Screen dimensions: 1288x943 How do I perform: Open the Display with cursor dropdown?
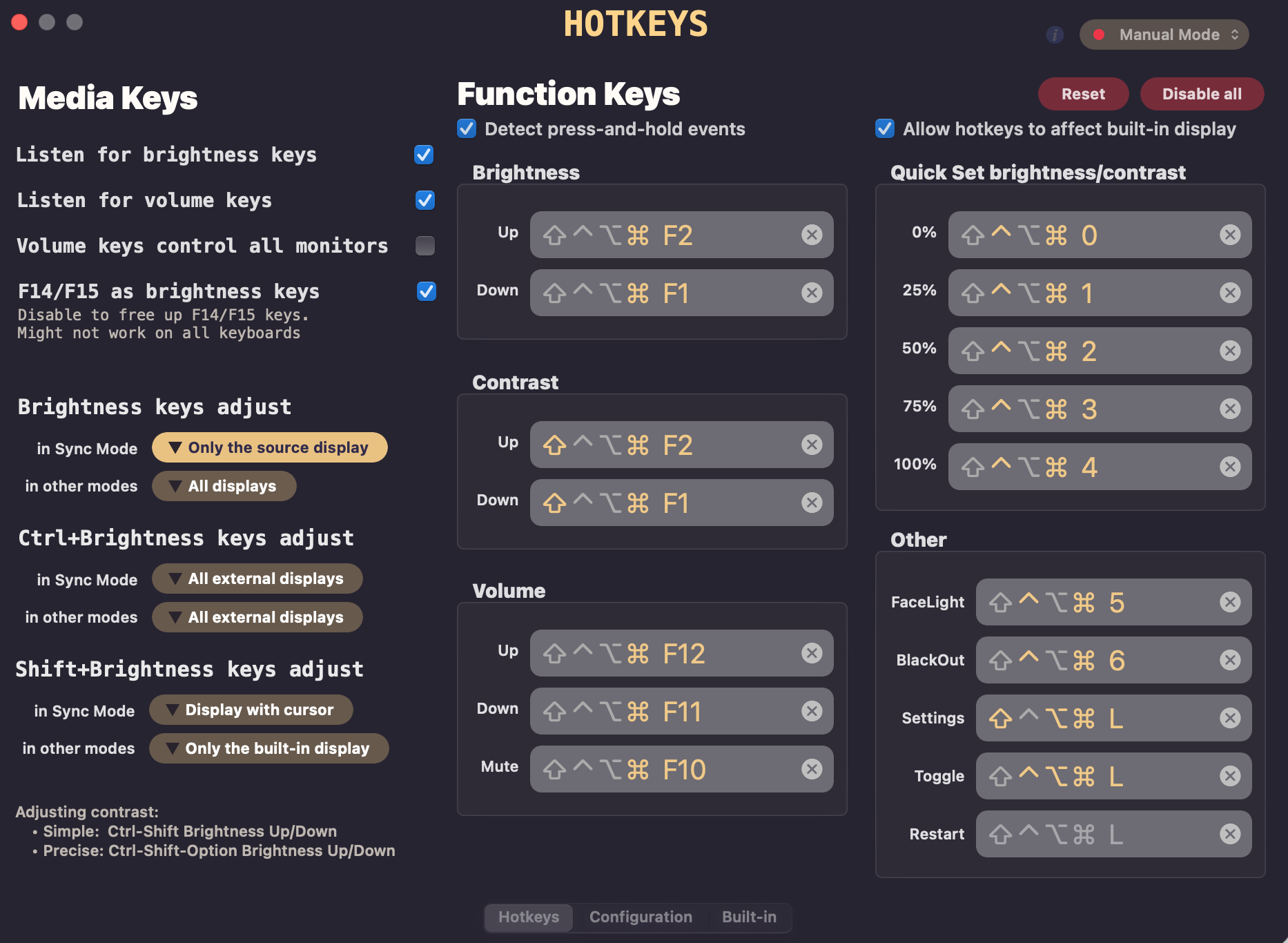click(251, 710)
